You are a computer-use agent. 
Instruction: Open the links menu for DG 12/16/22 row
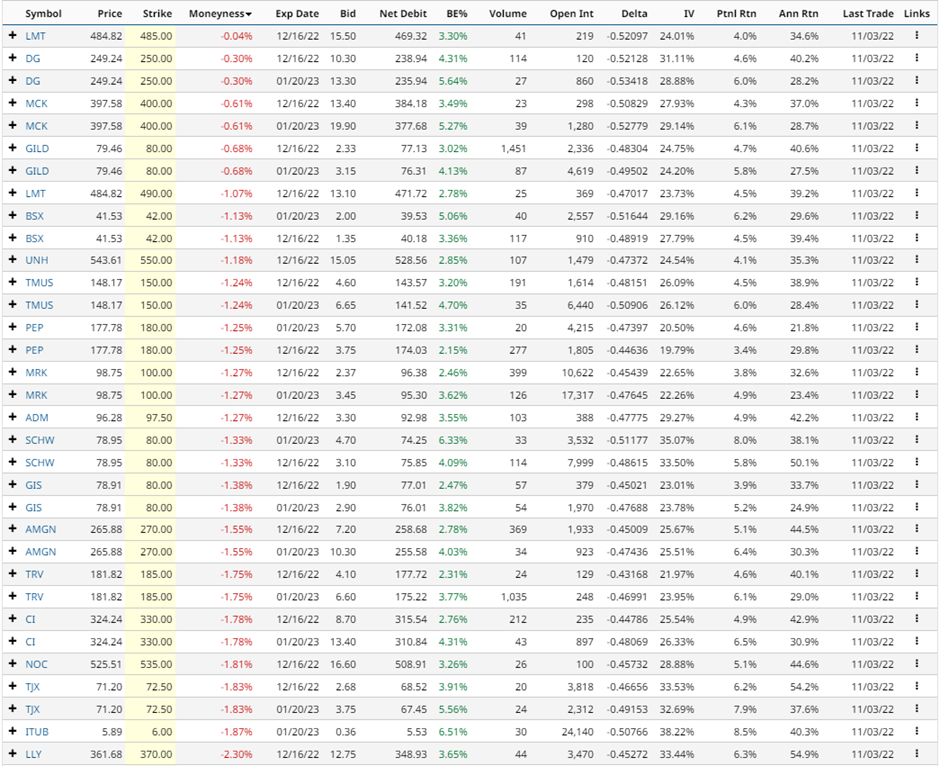coord(917,58)
